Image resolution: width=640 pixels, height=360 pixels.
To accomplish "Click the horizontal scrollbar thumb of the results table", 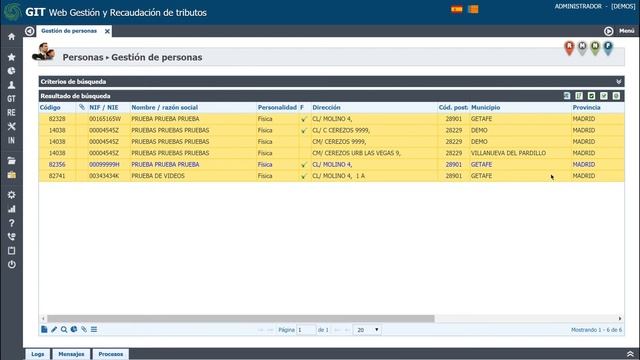I will click(x=241, y=318).
